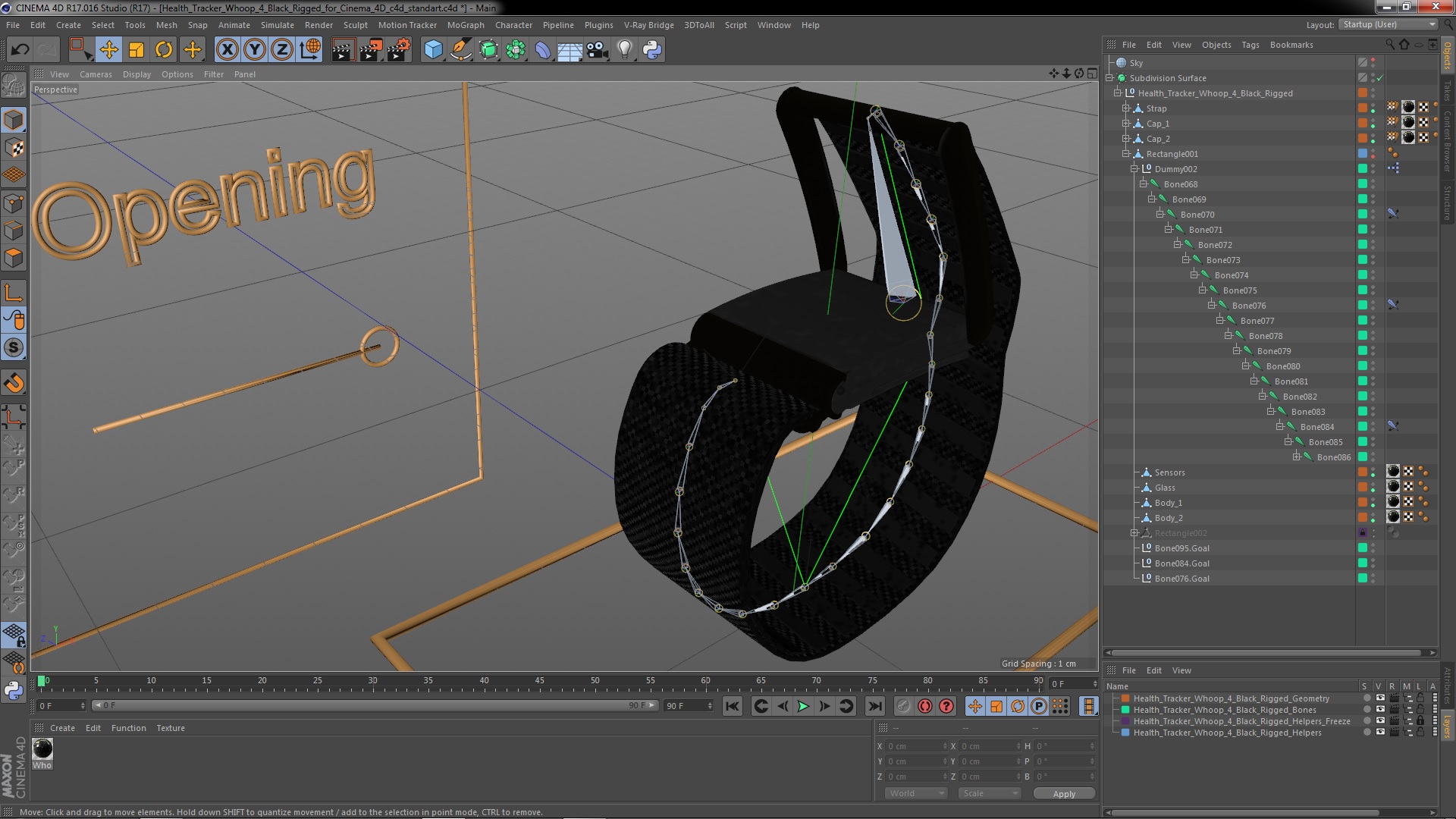1456x819 pixels.
Task: Click the X position input field
Action: tap(916, 746)
